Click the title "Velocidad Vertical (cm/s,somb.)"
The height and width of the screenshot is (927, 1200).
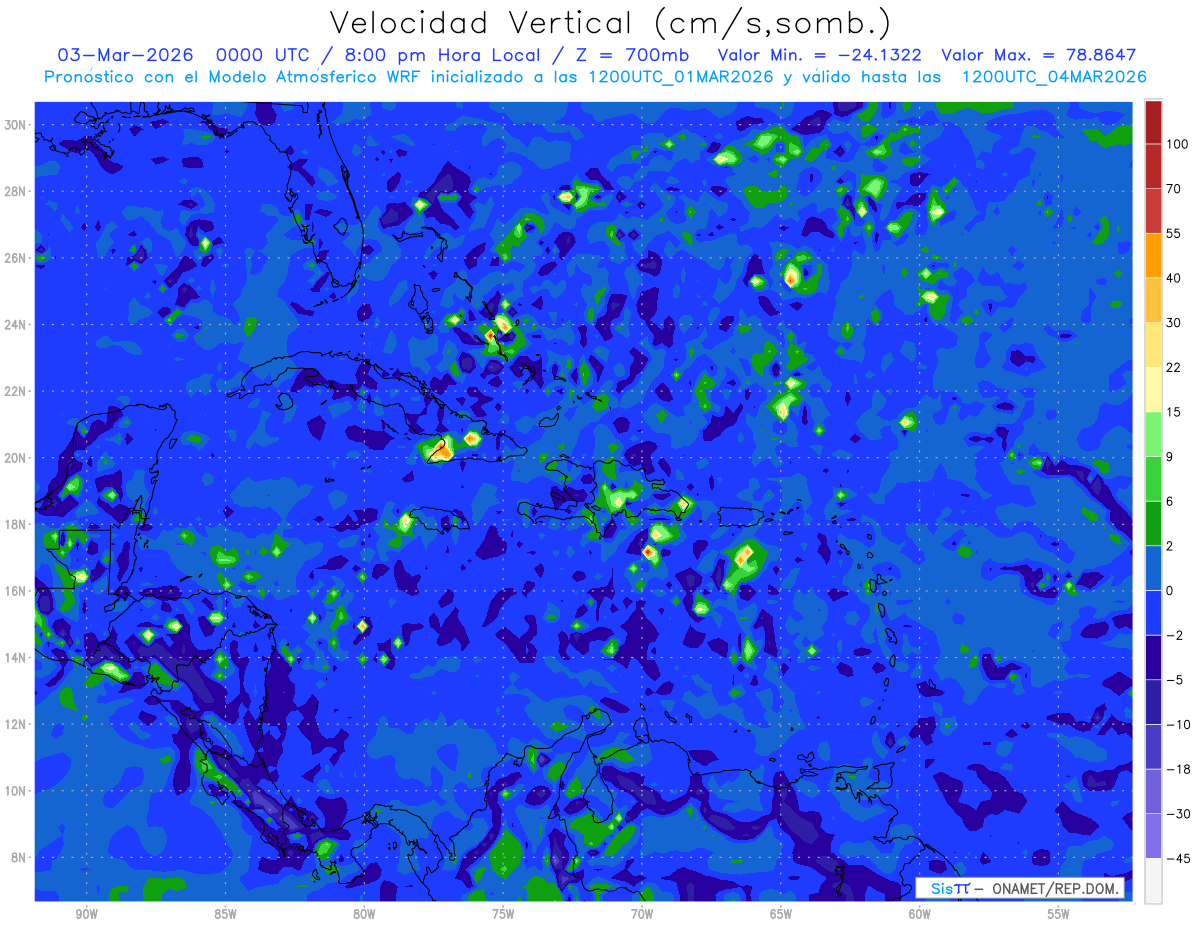pyautogui.click(x=611, y=24)
